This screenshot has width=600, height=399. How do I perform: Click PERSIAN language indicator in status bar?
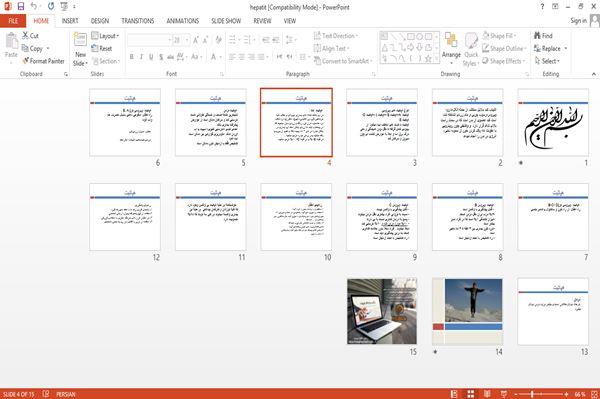pyautogui.click(x=66, y=394)
